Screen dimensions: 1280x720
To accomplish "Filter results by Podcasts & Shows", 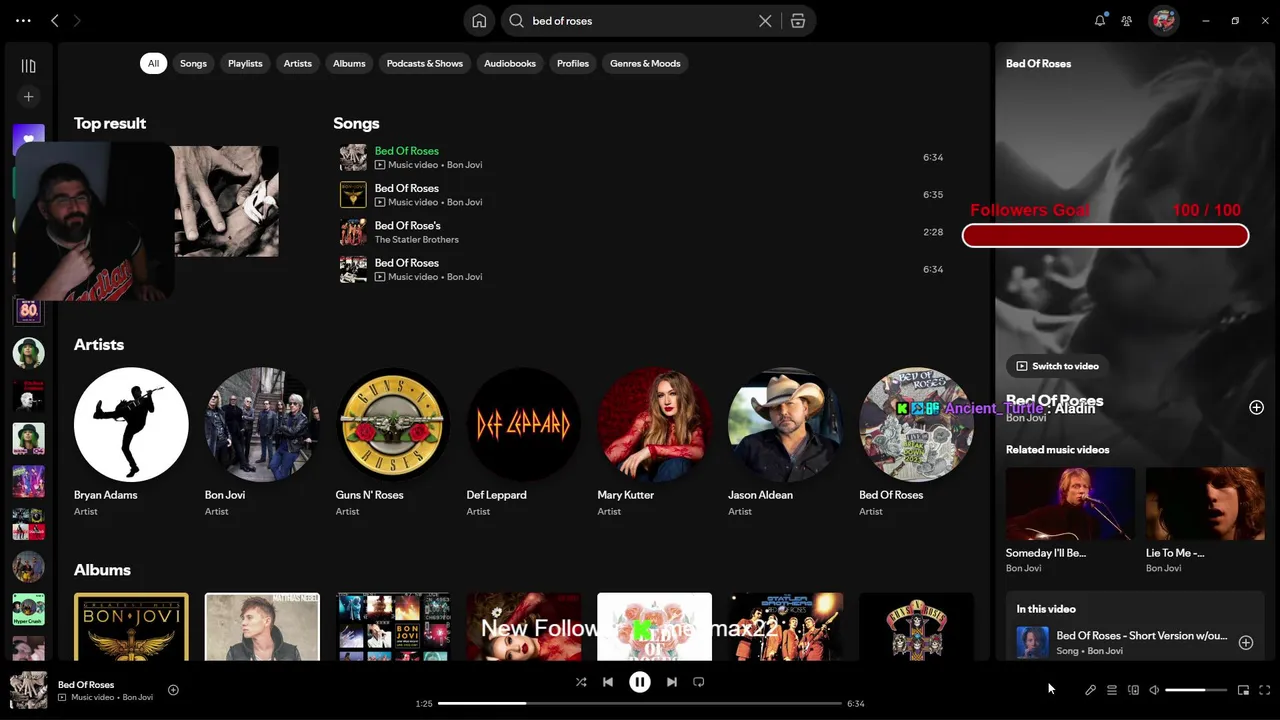I will click(425, 63).
